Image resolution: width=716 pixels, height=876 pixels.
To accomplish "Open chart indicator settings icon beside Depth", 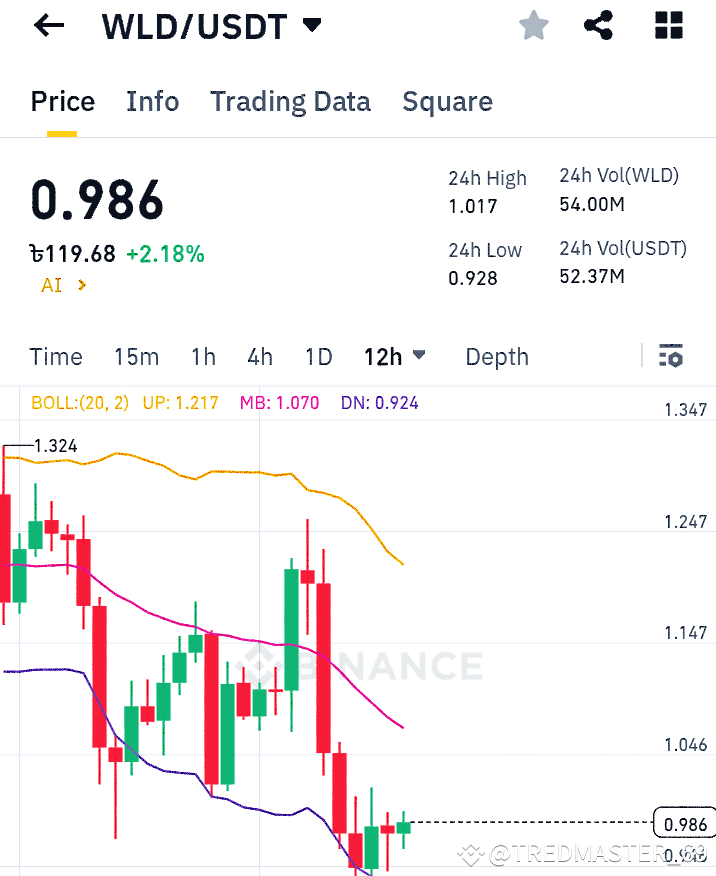I will pos(671,356).
